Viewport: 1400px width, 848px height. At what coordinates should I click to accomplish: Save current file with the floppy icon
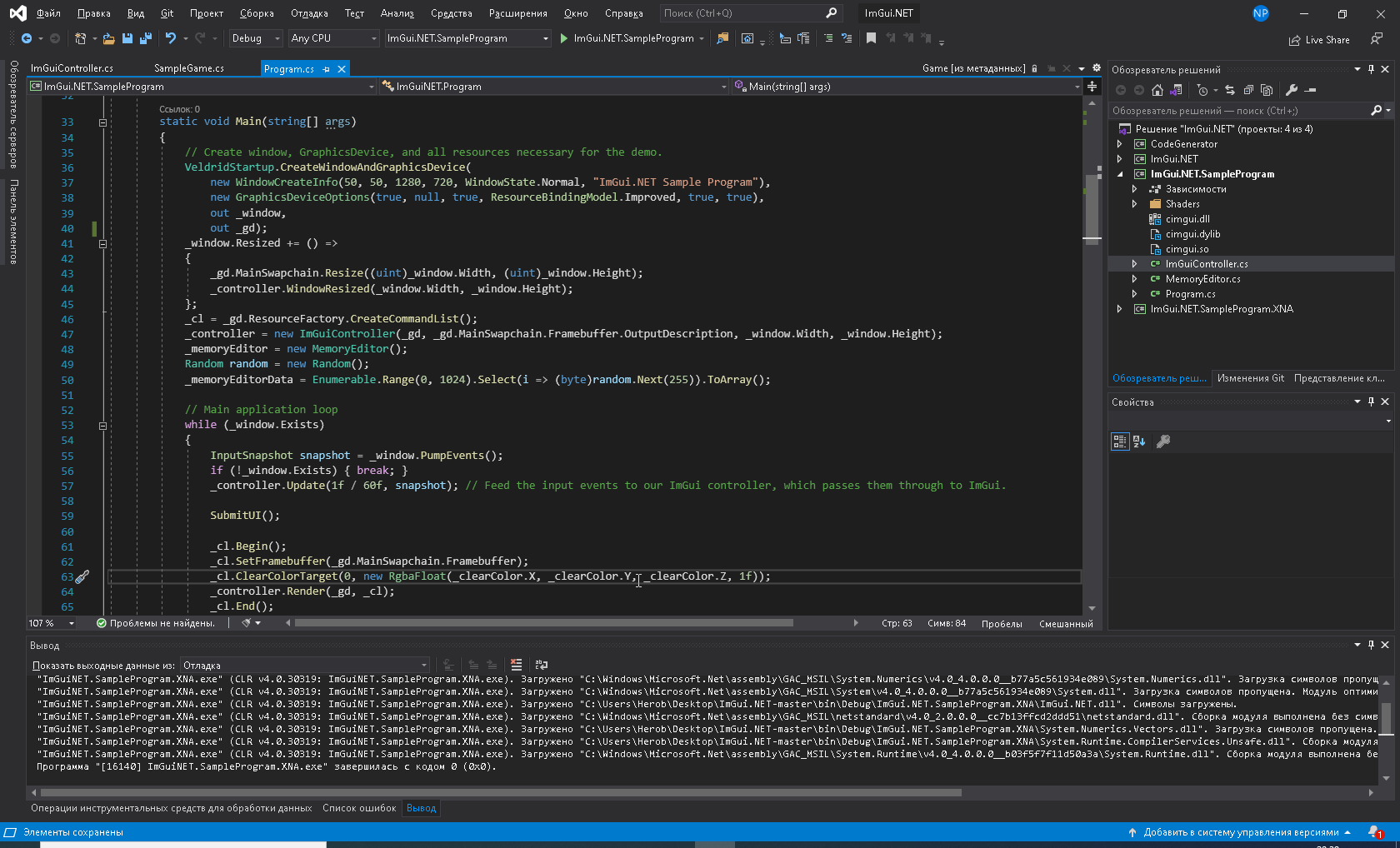tap(127, 38)
